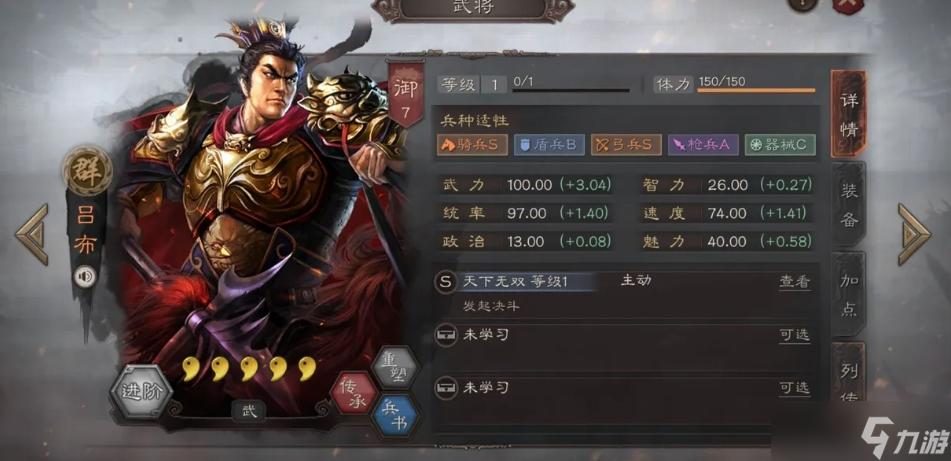Click the 进阶 hexagon icon
Viewport: 951px width, 461px height.
tap(141, 391)
